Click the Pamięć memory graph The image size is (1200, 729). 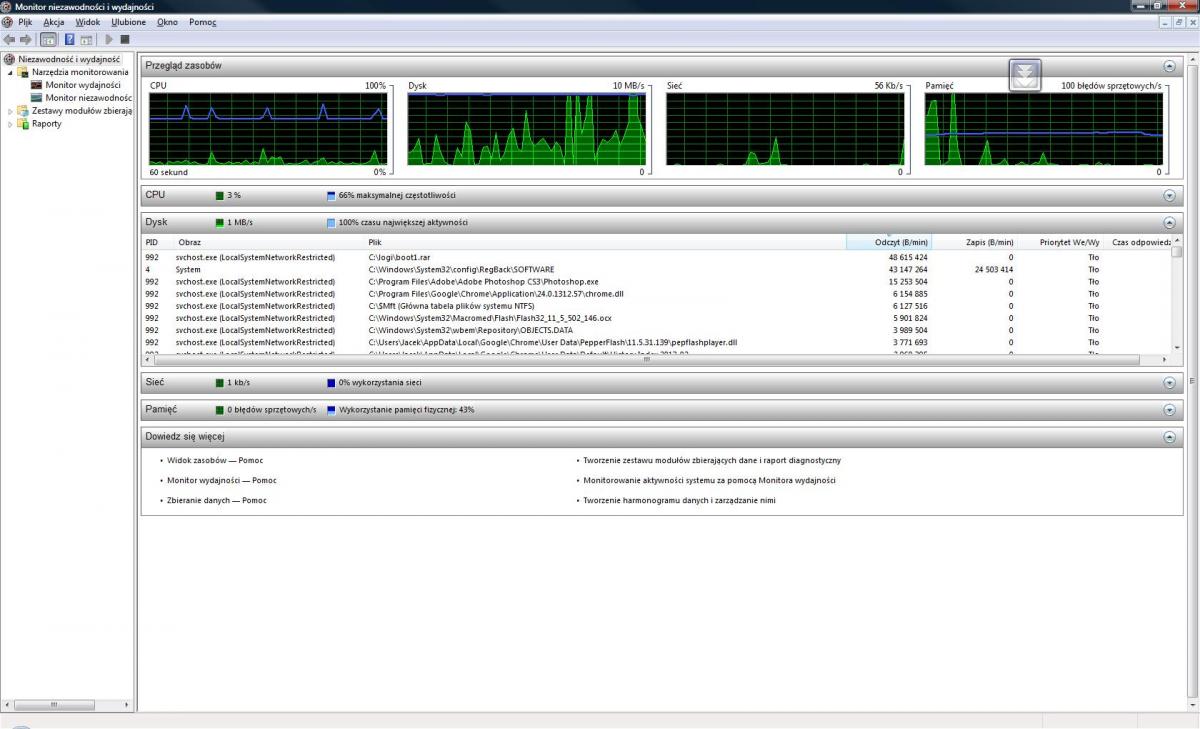pos(1043,130)
